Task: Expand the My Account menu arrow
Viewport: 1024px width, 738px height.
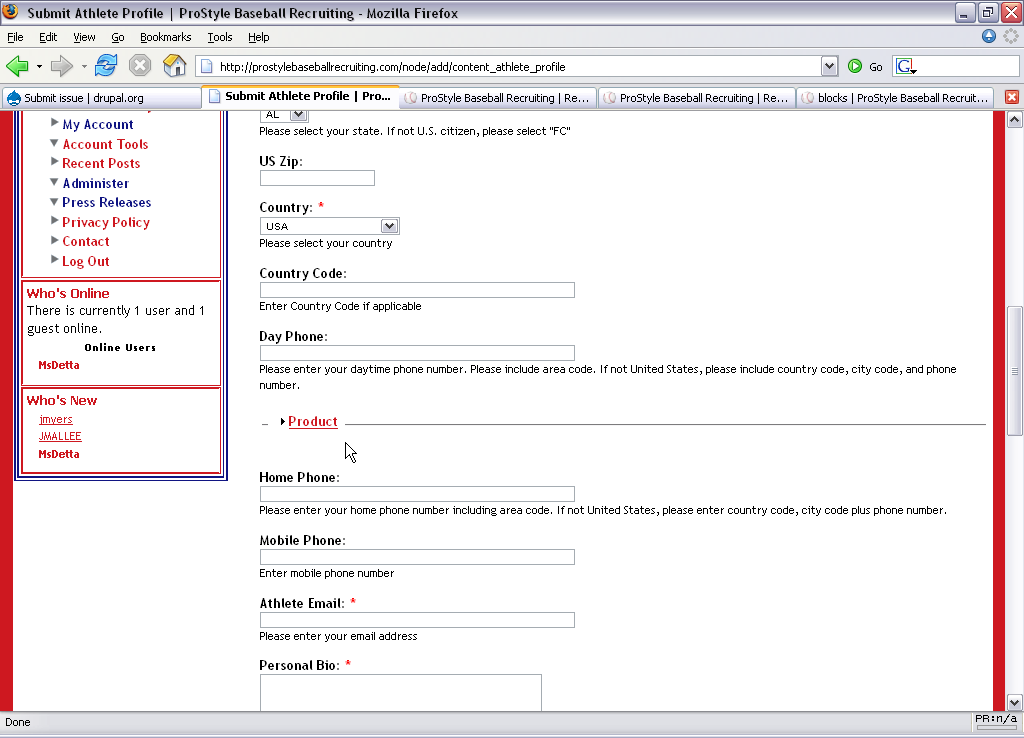Action: pyautogui.click(x=55, y=122)
